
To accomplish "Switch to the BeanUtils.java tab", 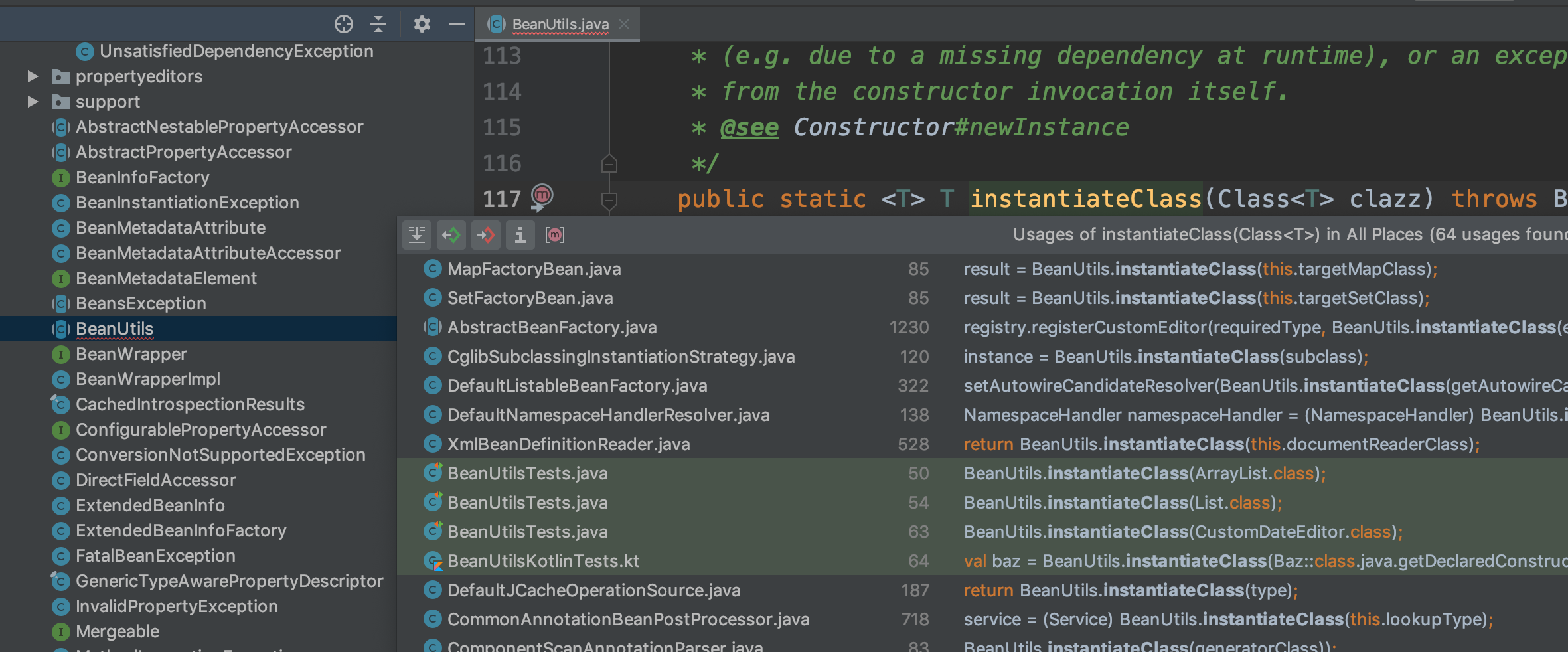I will tap(560, 25).
